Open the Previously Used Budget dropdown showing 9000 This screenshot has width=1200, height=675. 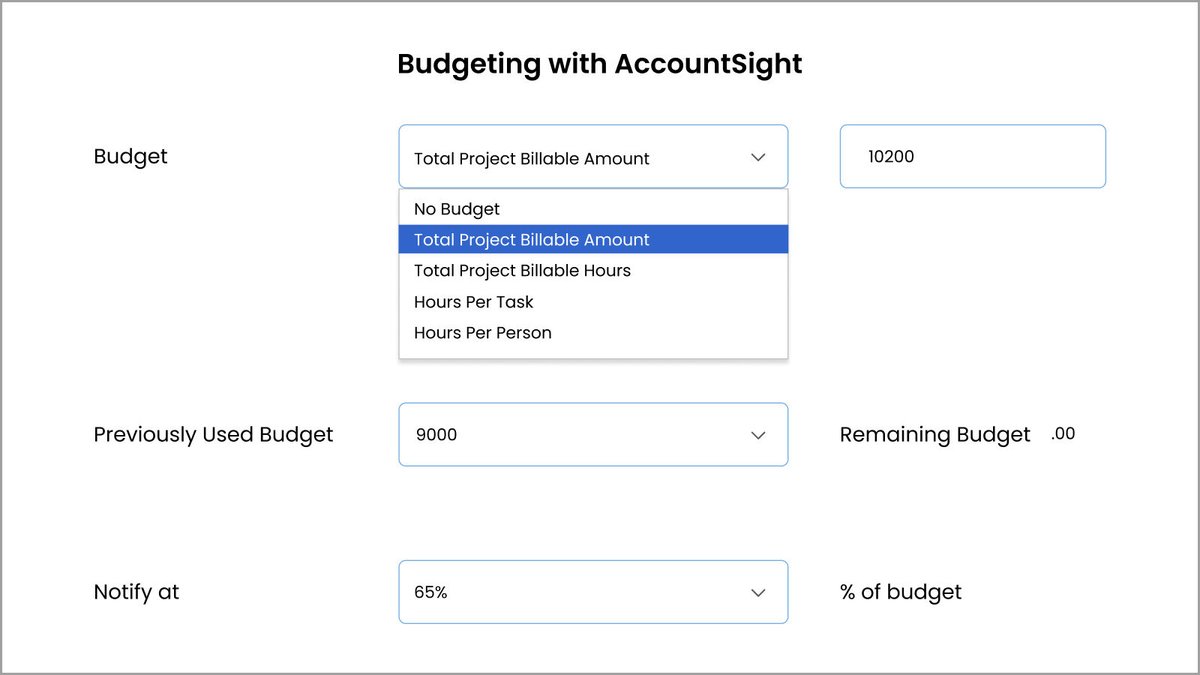pyautogui.click(x=593, y=434)
